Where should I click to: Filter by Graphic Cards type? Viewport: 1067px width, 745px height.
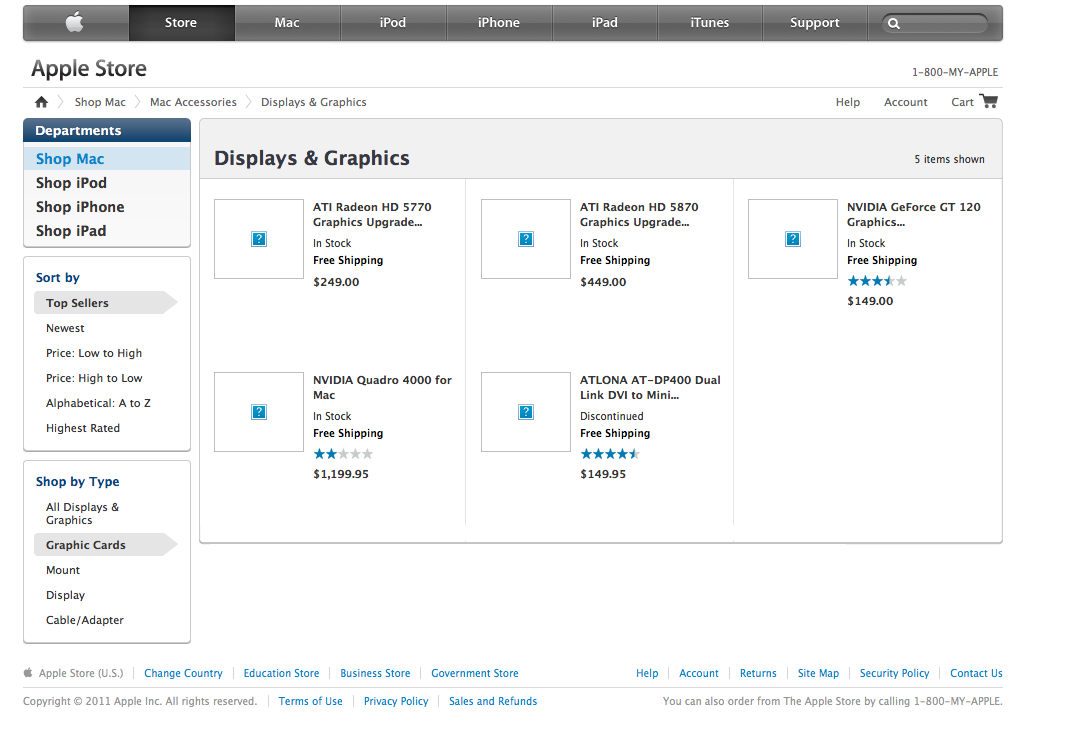105,545
